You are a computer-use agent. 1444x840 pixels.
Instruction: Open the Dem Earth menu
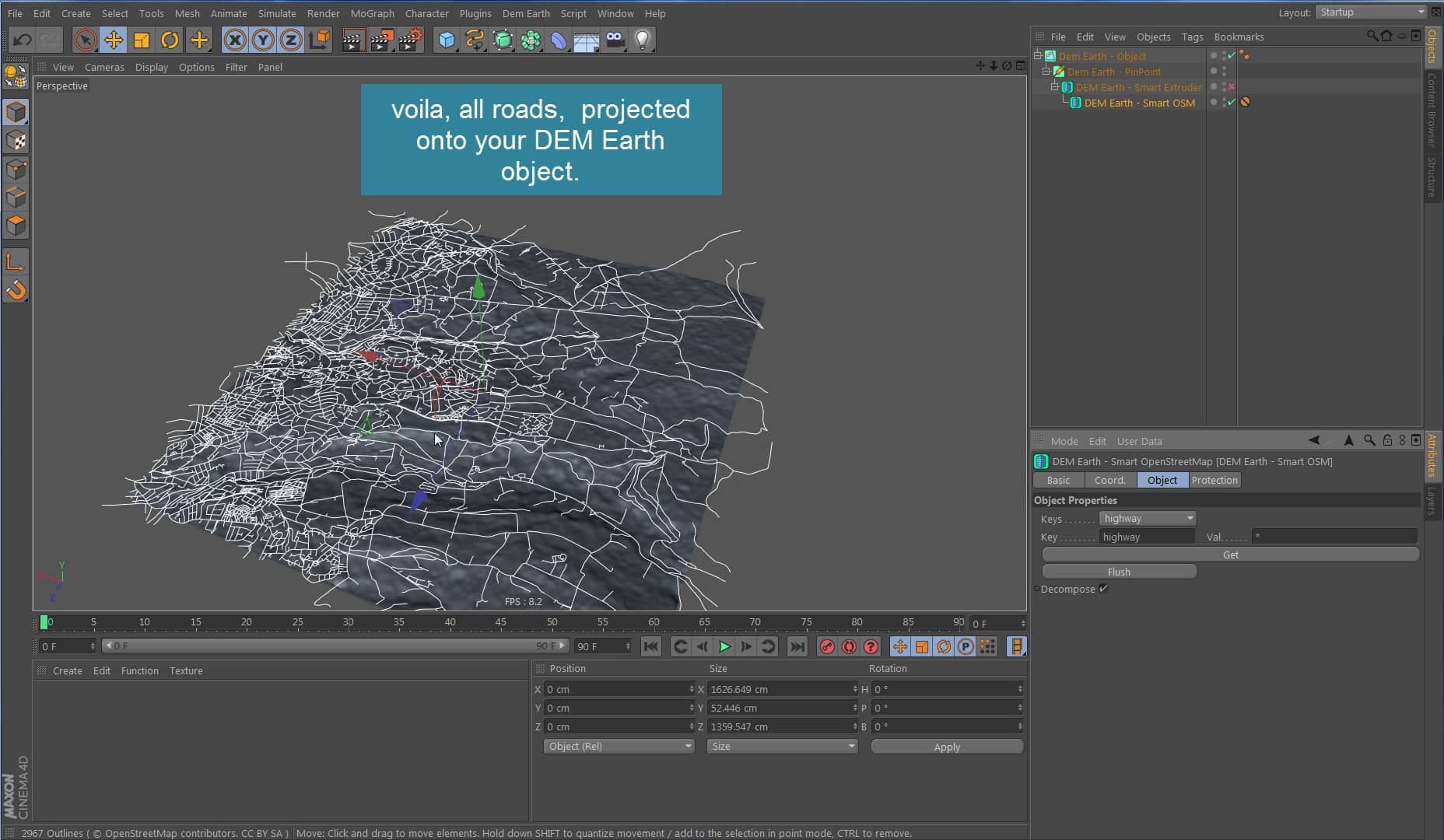click(x=526, y=13)
